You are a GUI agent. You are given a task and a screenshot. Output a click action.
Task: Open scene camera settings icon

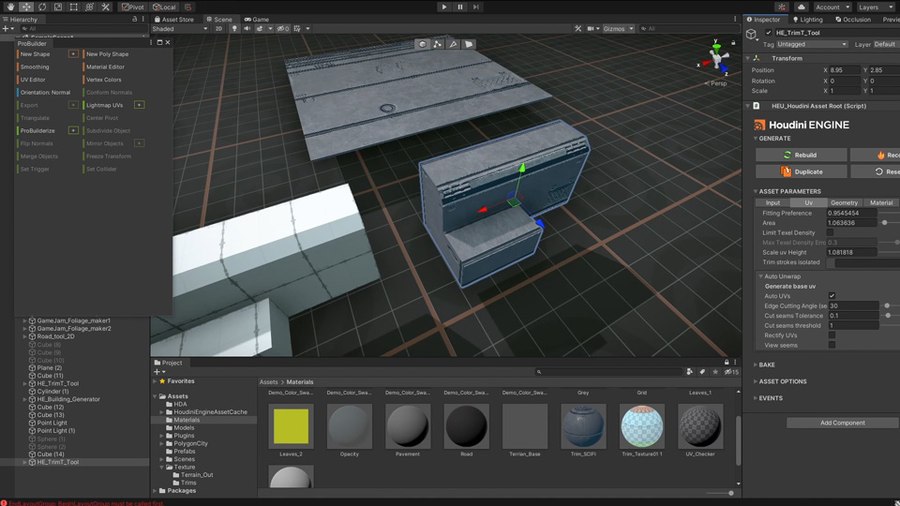[593, 29]
